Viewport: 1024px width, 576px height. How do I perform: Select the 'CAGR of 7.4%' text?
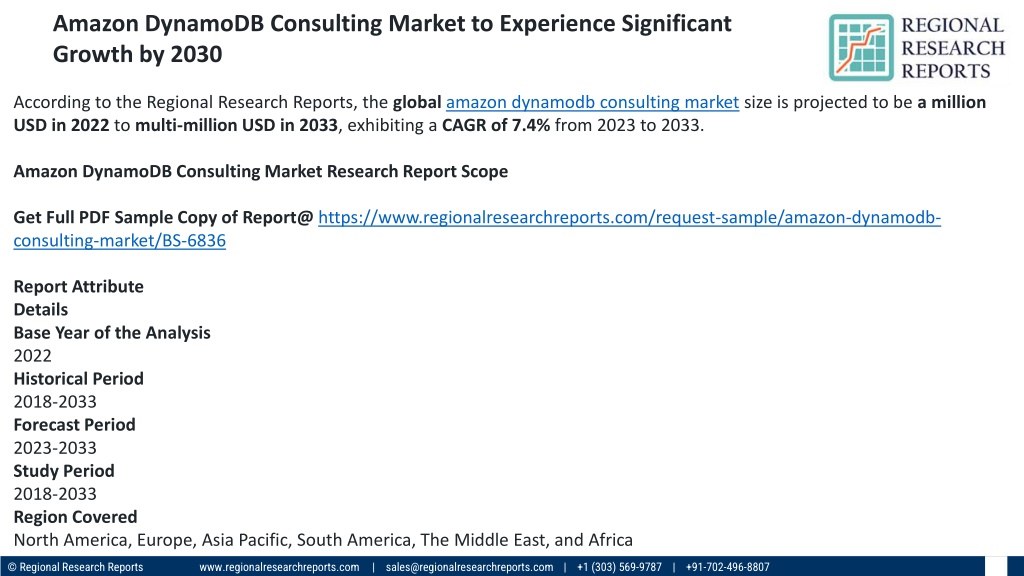(x=496, y=125)
